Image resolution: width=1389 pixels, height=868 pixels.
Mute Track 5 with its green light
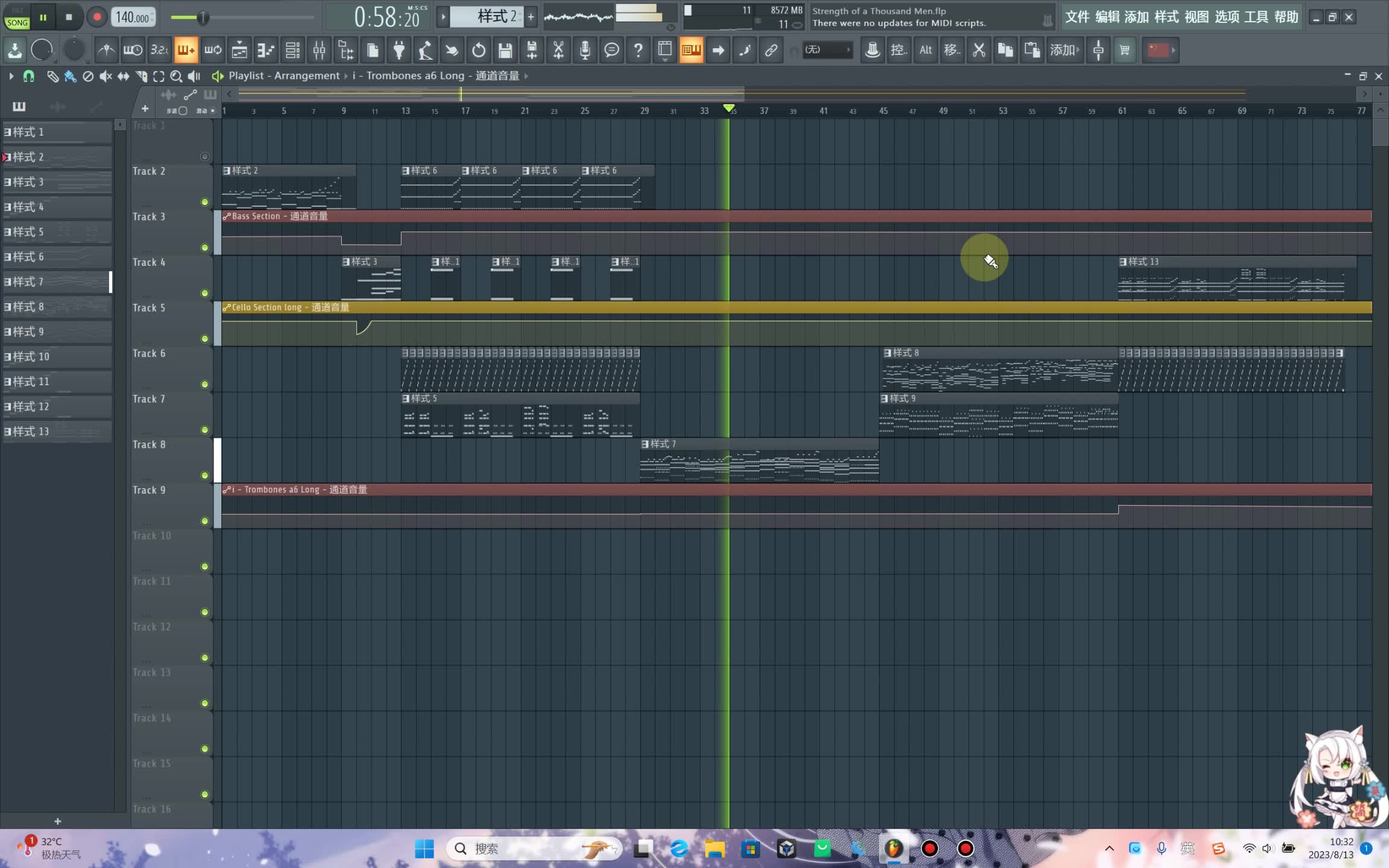(x=205, y=339)
